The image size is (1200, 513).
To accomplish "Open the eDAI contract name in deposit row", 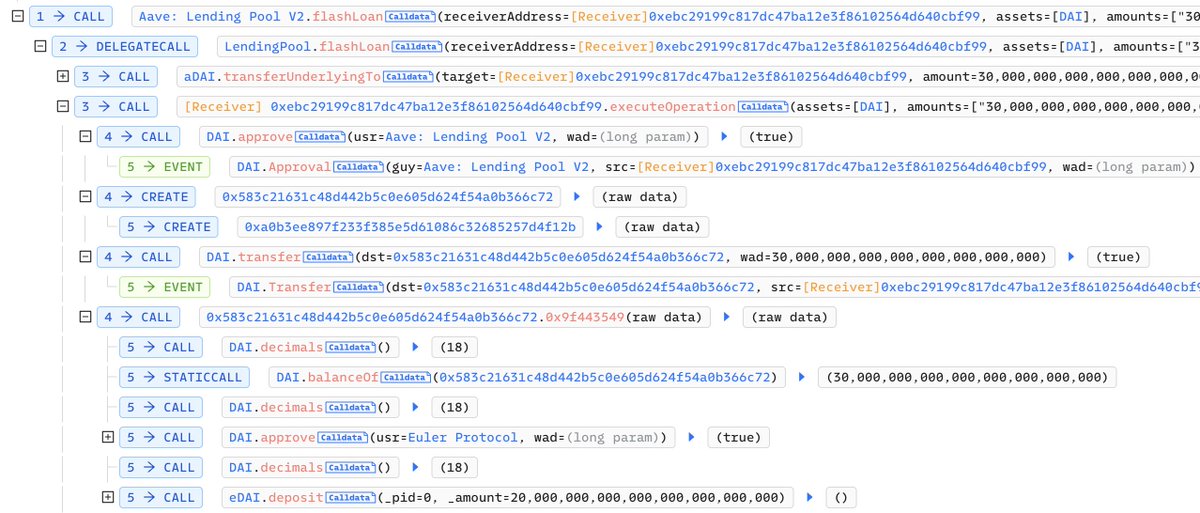I will [x=246, y=497].
